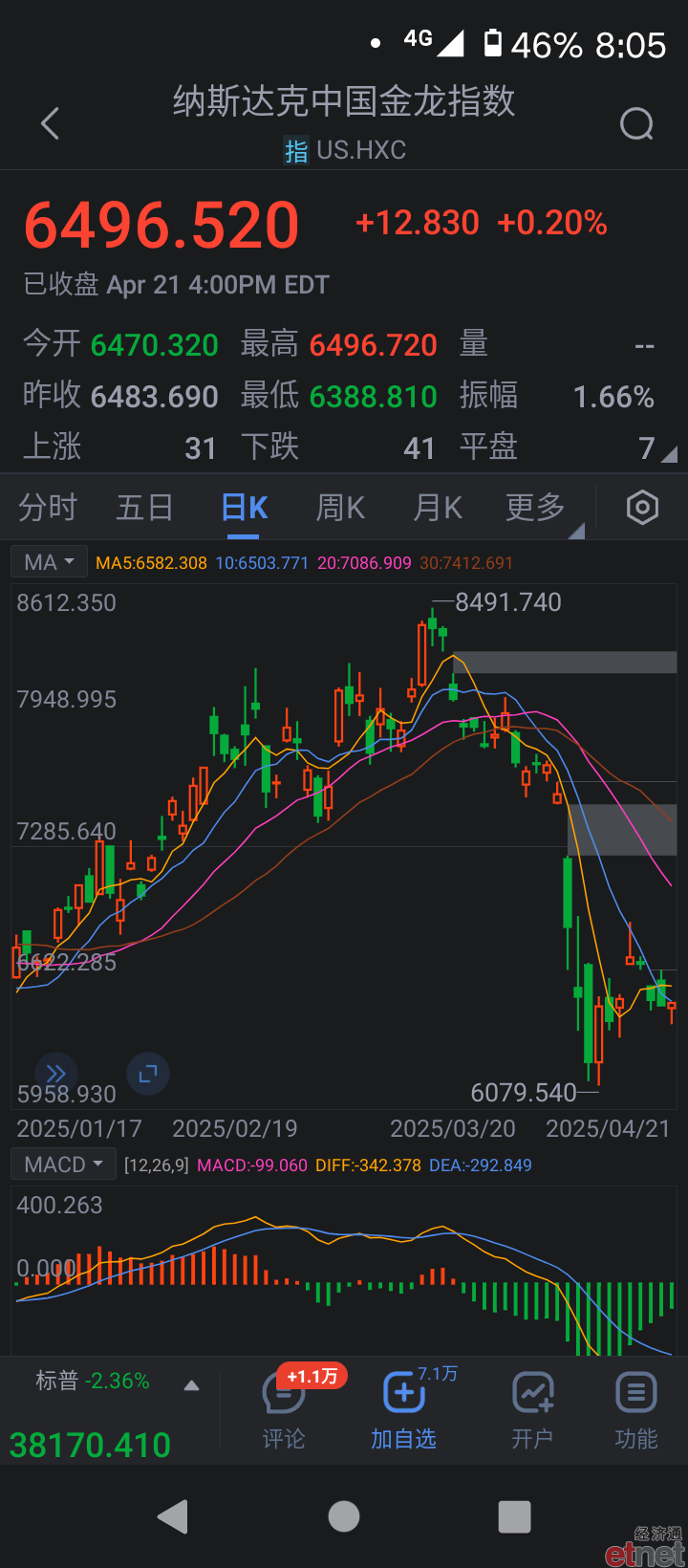Tap the title 纳斯达克中国金龙指数

[344, 100]
